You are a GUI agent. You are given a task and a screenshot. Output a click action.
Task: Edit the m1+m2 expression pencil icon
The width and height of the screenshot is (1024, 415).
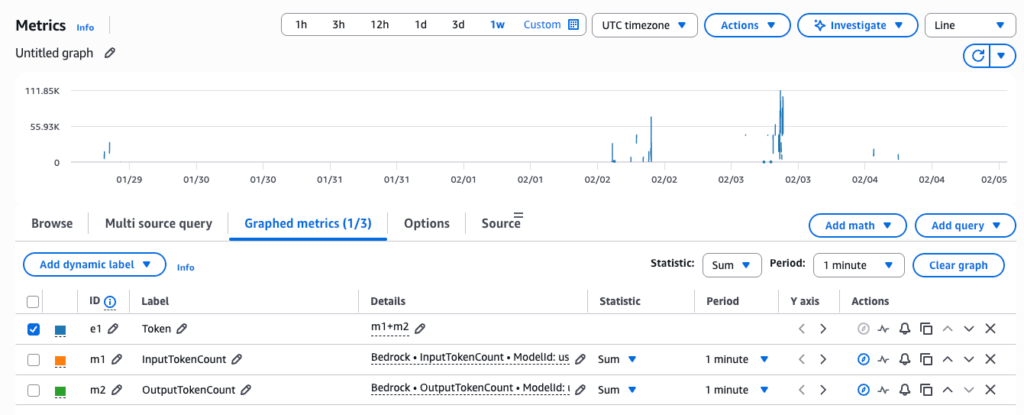click(x=421, y=328)
